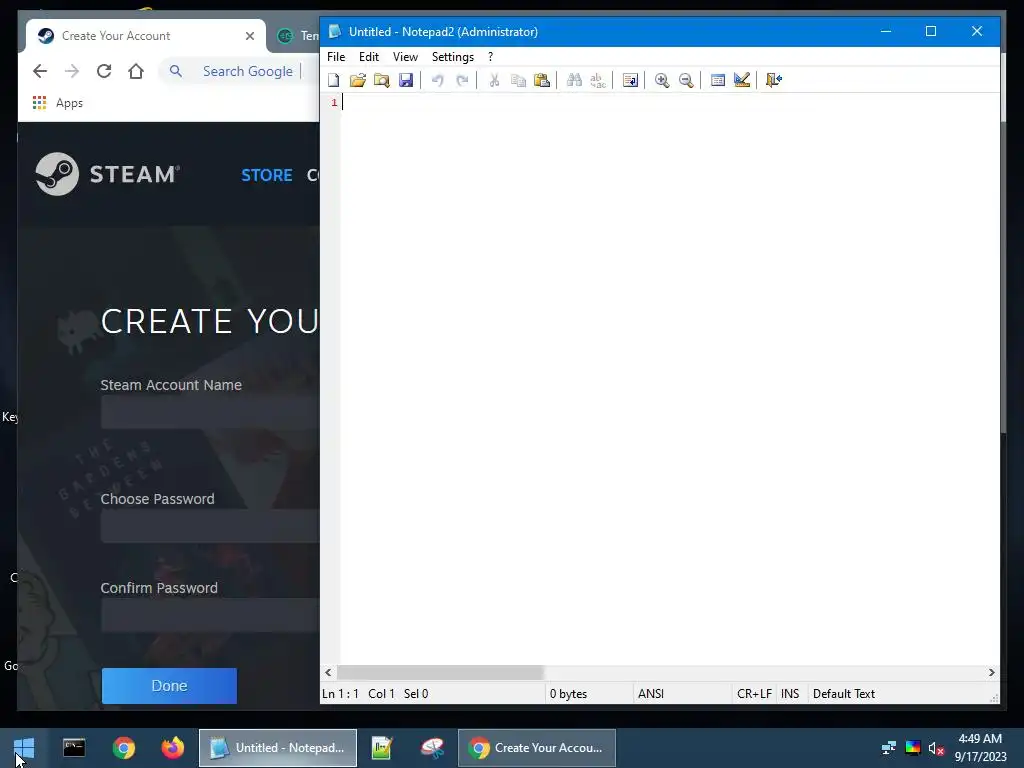Click the Steam logo on the page
Screen dimensions: 1024x768
click(x=108, y=174)
